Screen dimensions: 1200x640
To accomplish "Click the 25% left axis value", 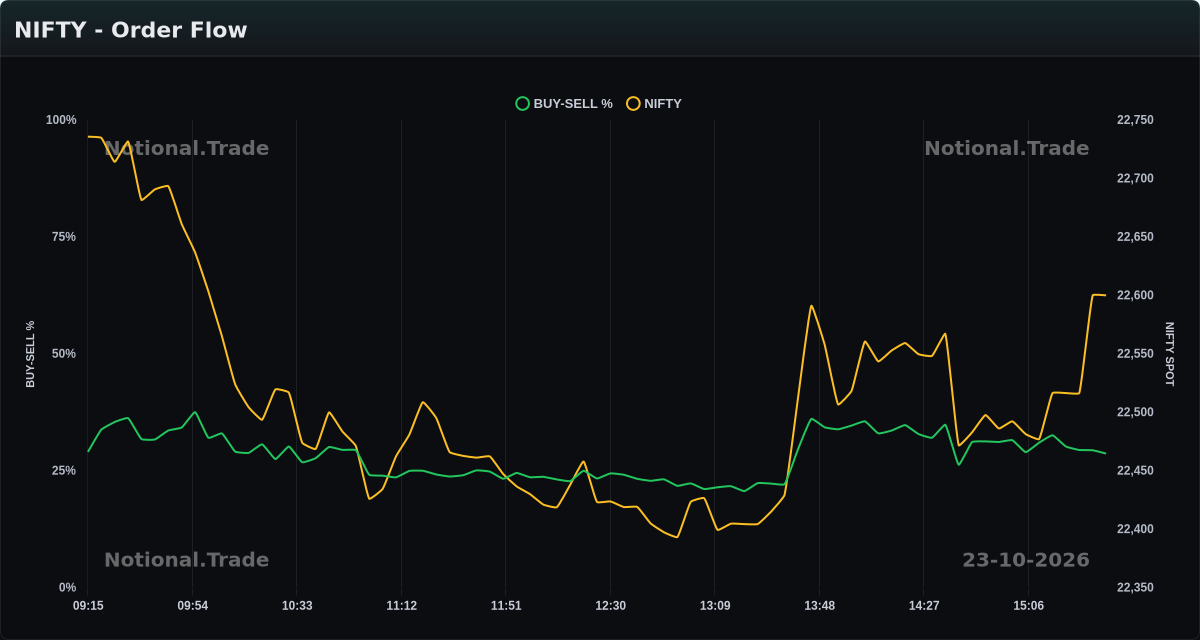I will [64, 471].
